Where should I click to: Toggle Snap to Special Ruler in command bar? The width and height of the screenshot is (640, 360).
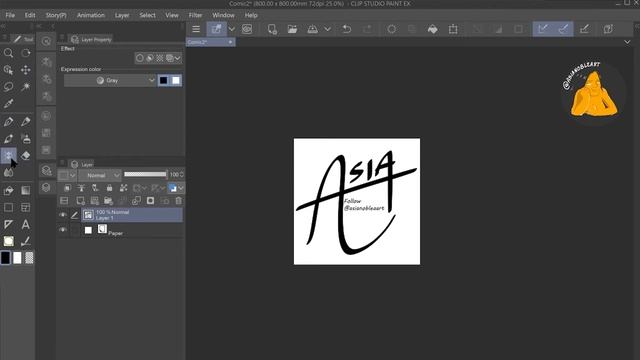(x=563, y=29)
